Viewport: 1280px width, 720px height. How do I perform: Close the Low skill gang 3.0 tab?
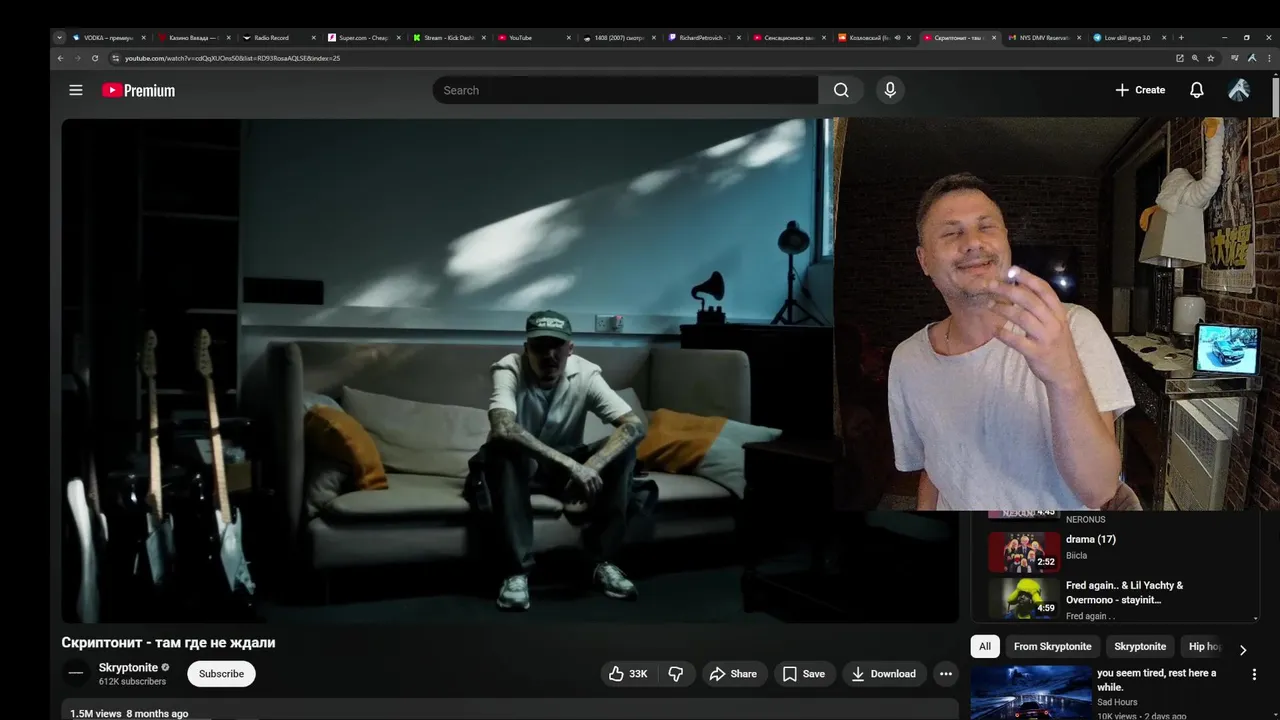(x=1164, y=38)
